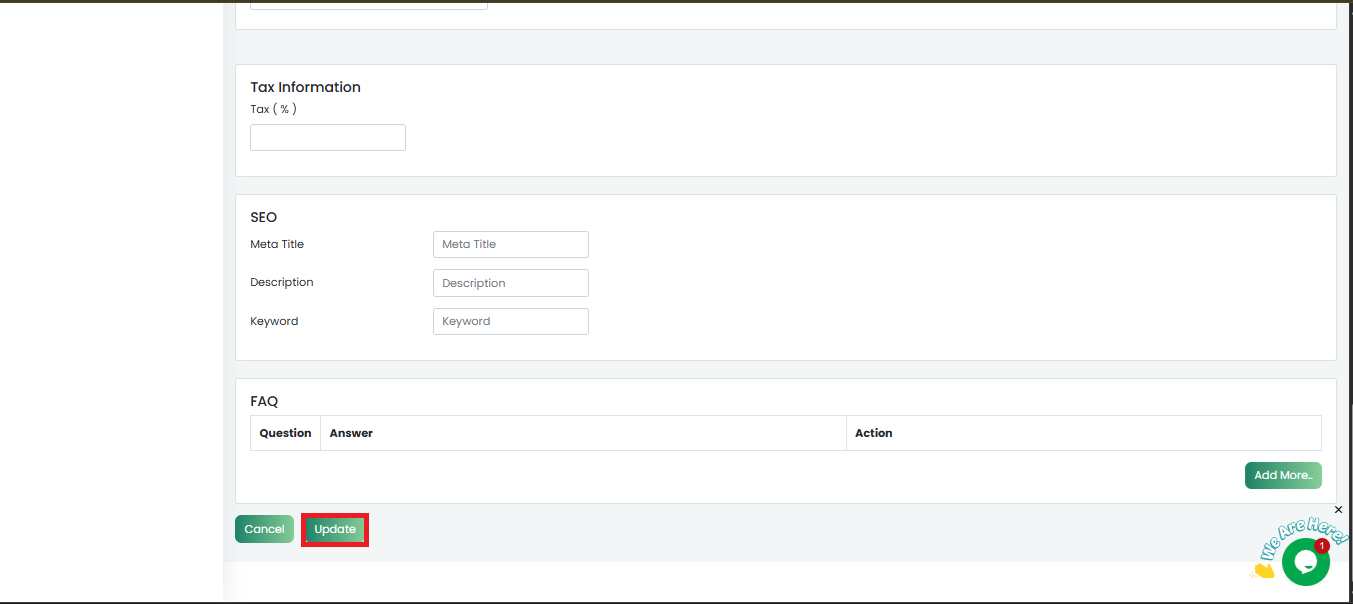Select the SEO Description input field
This screenshot has width=1353, height=604.
pos(510,283)
